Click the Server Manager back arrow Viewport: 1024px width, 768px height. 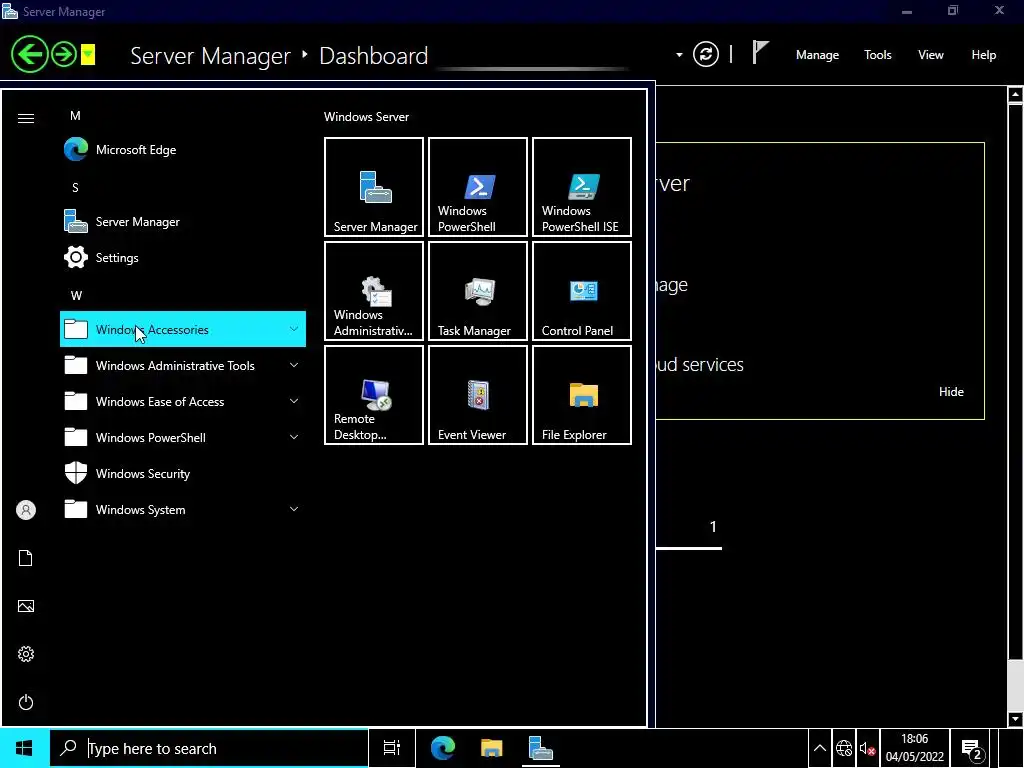(29, 54)
